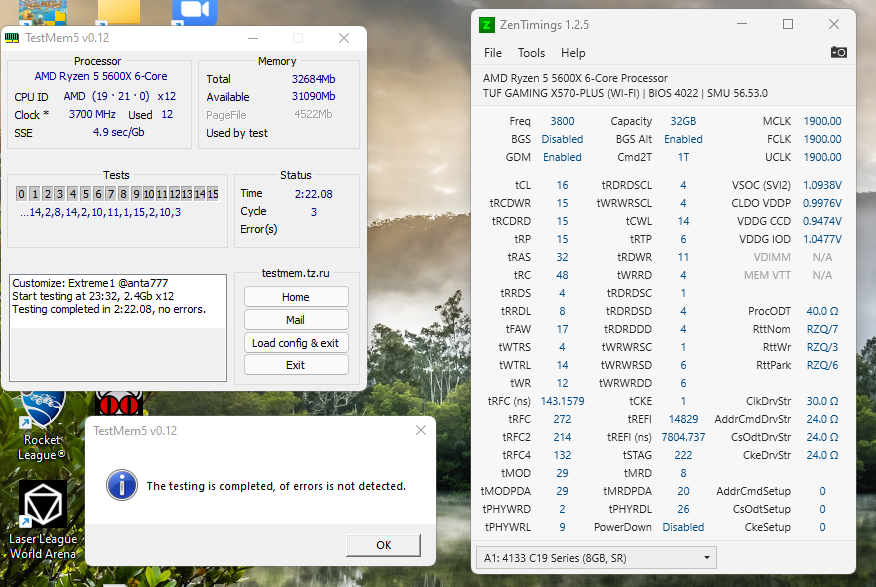Click the GDM value Enabled
Viewport: 876px width, 587px height.
[x=562, y=157]
